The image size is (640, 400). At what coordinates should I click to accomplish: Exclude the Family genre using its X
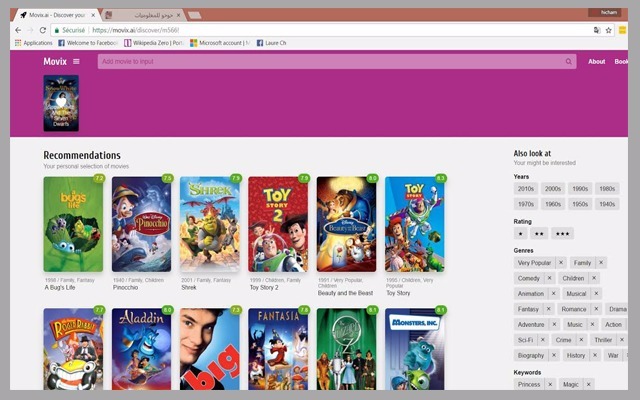(x=600, y=262)
